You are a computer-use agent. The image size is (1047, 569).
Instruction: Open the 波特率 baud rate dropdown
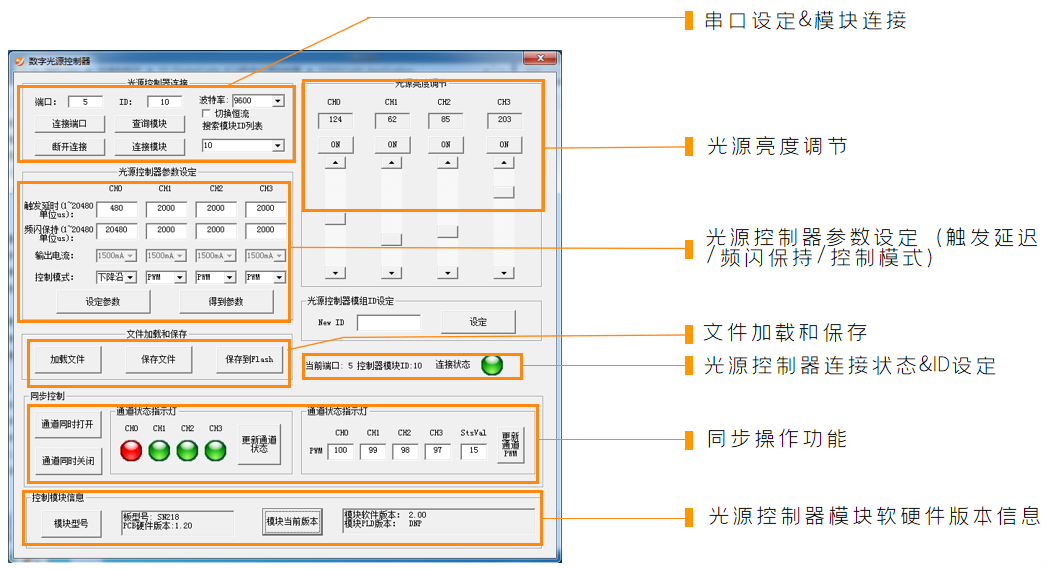278,101
